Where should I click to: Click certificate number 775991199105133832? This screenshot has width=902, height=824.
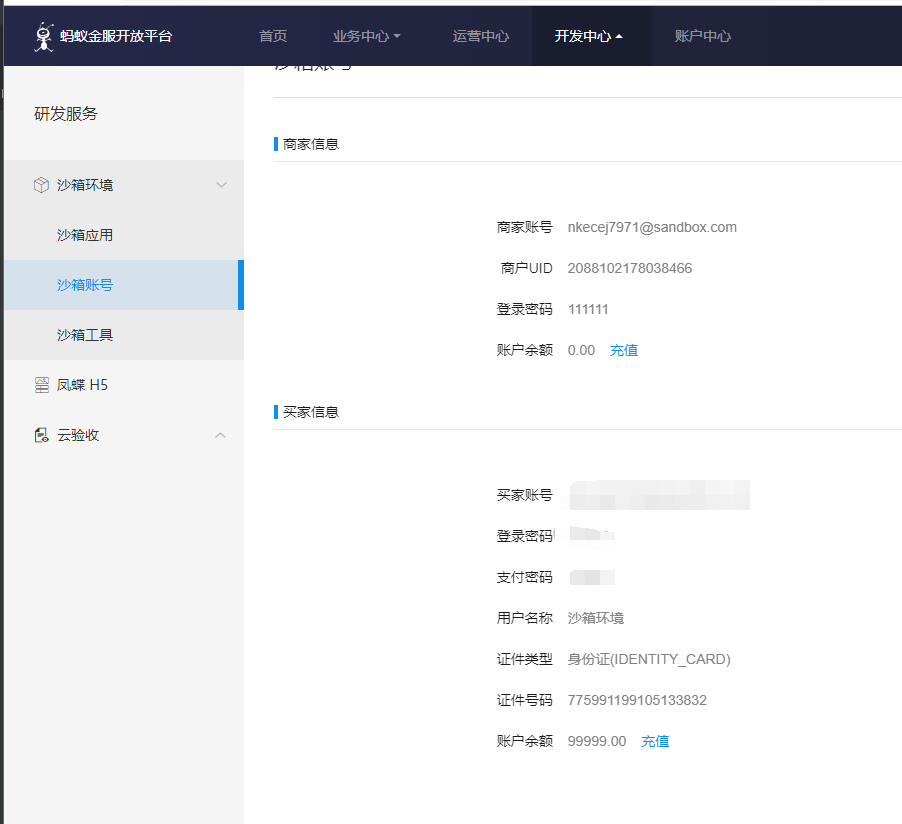point(637,700)
